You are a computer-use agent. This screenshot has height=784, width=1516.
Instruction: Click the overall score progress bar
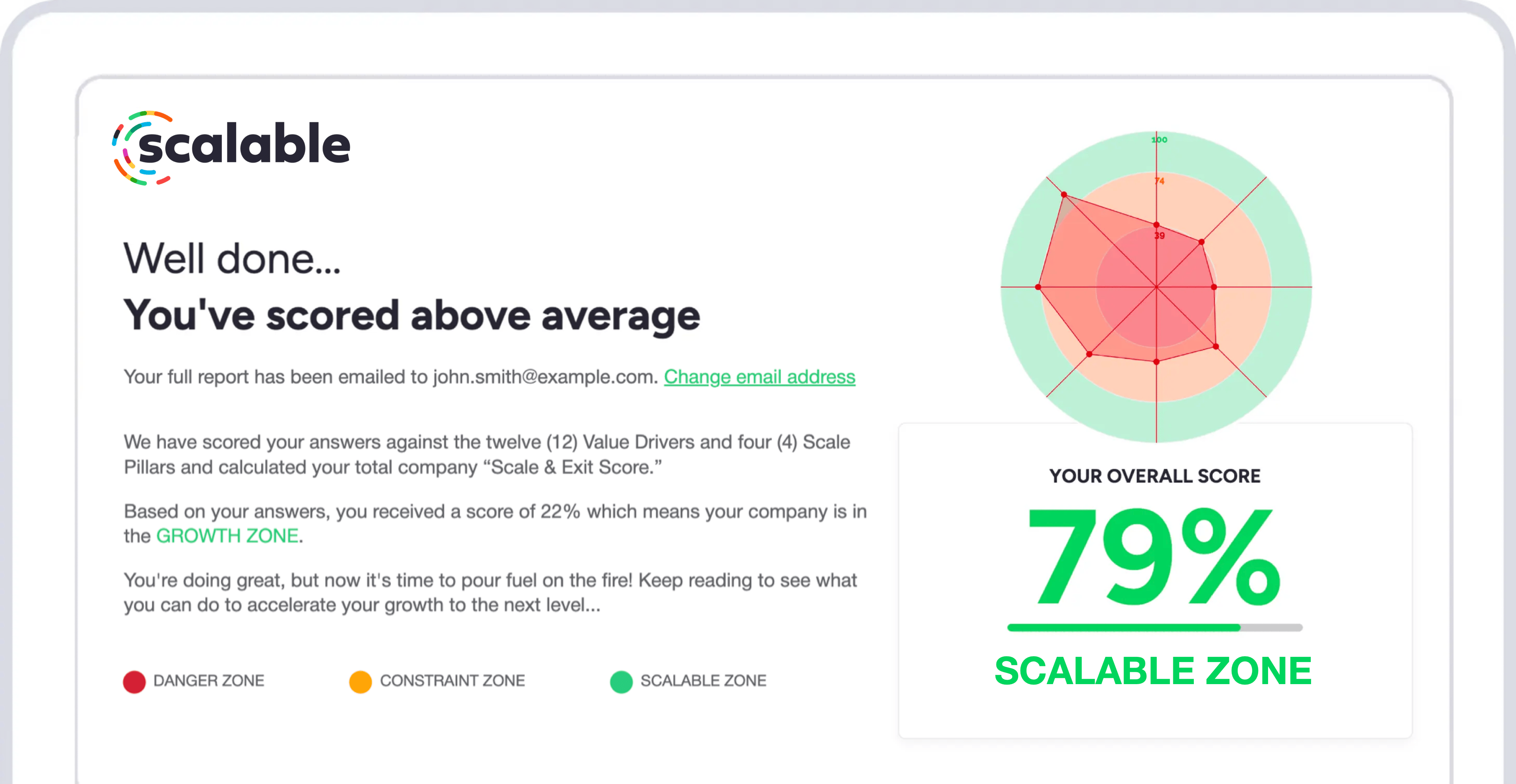(x=1155, y=627)
